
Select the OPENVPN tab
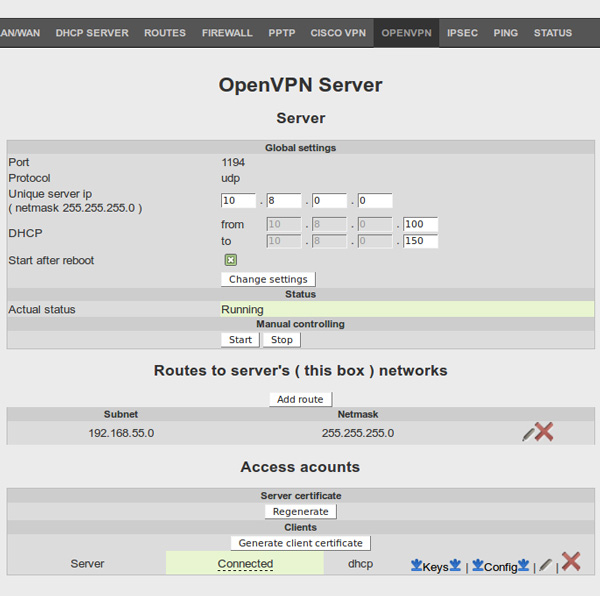(406, 33)
